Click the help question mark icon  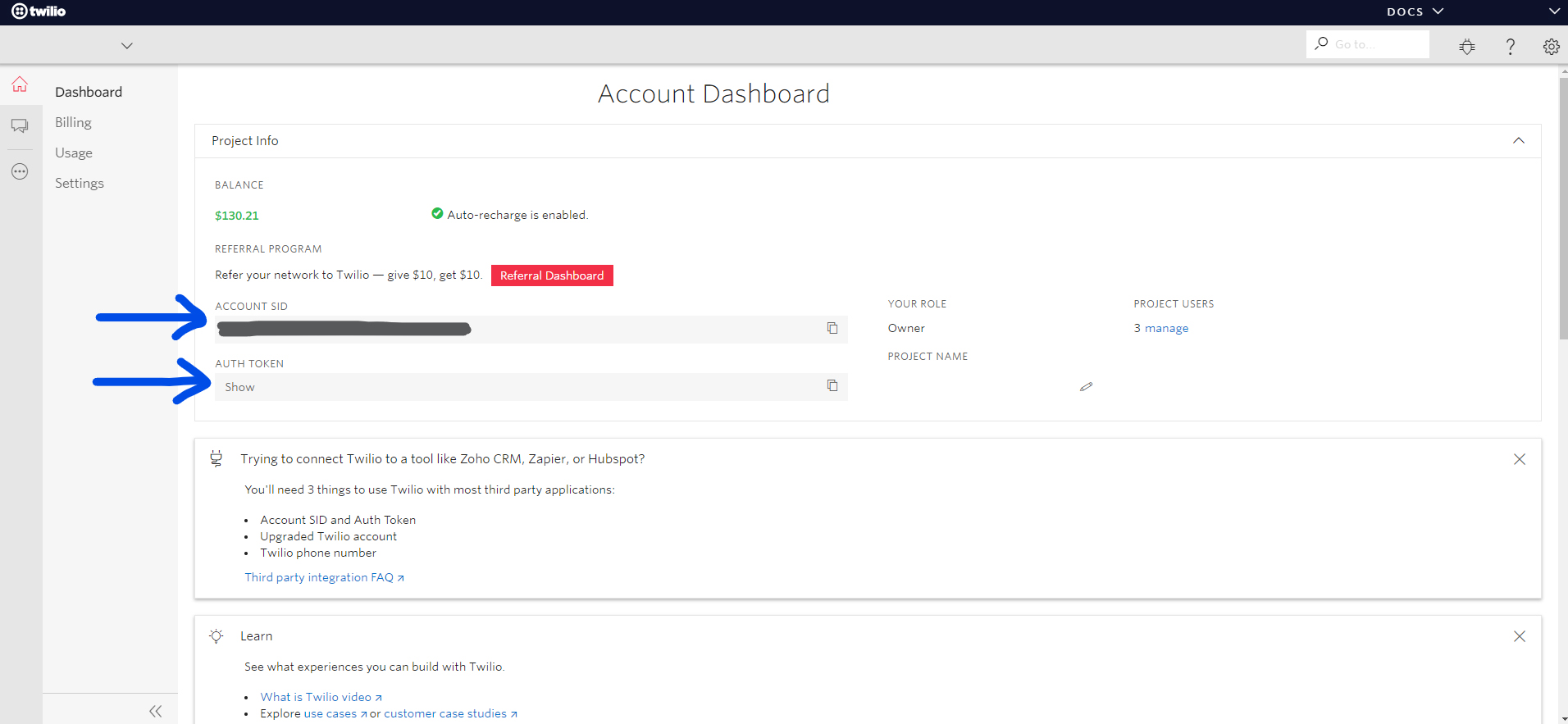click(x=1510, y=47)
